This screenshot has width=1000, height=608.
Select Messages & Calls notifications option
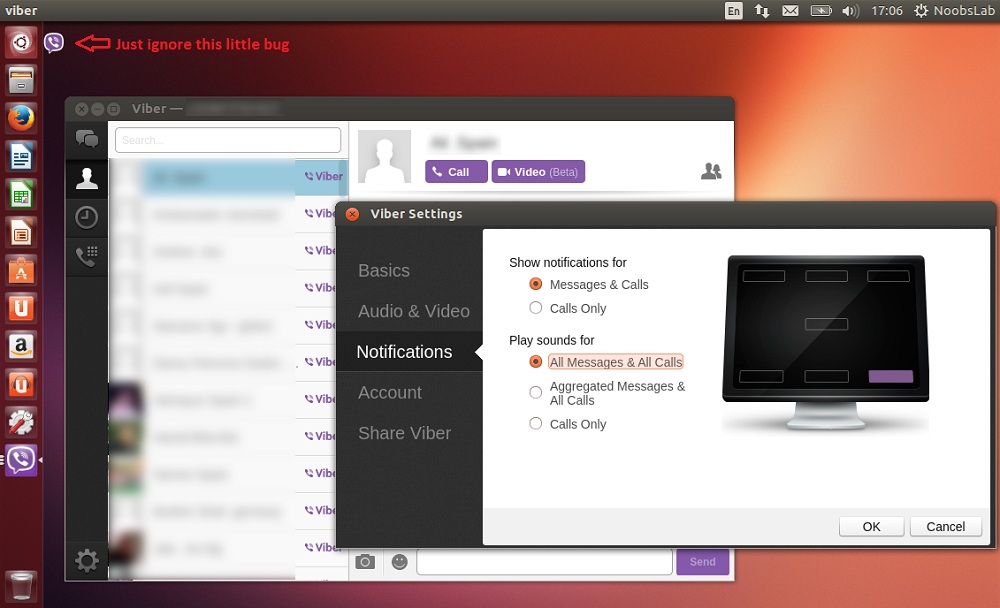(x=589, y=285)
